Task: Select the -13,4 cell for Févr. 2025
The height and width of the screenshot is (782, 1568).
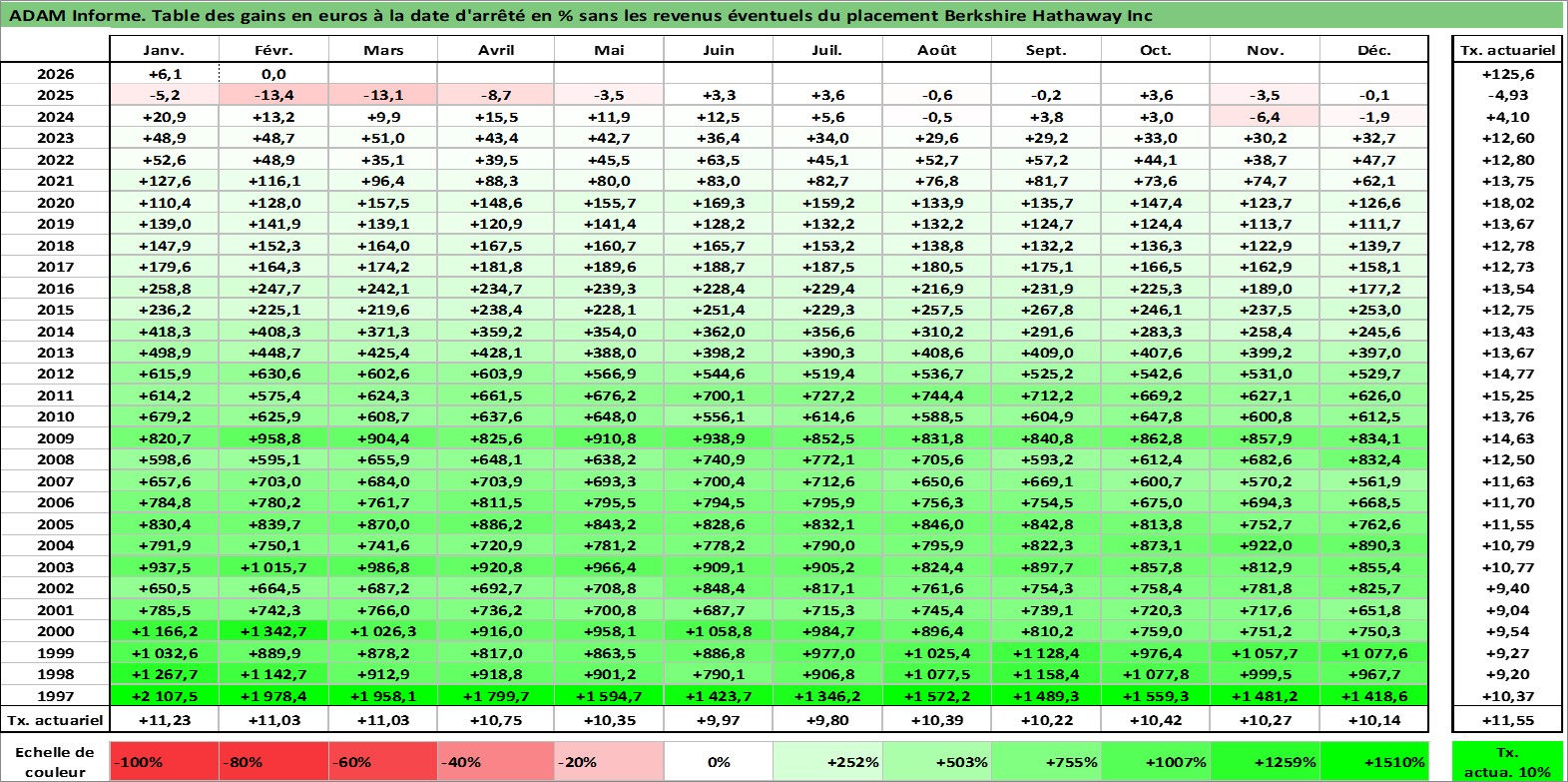Action: pyautogui.click(x=273, y=95)
